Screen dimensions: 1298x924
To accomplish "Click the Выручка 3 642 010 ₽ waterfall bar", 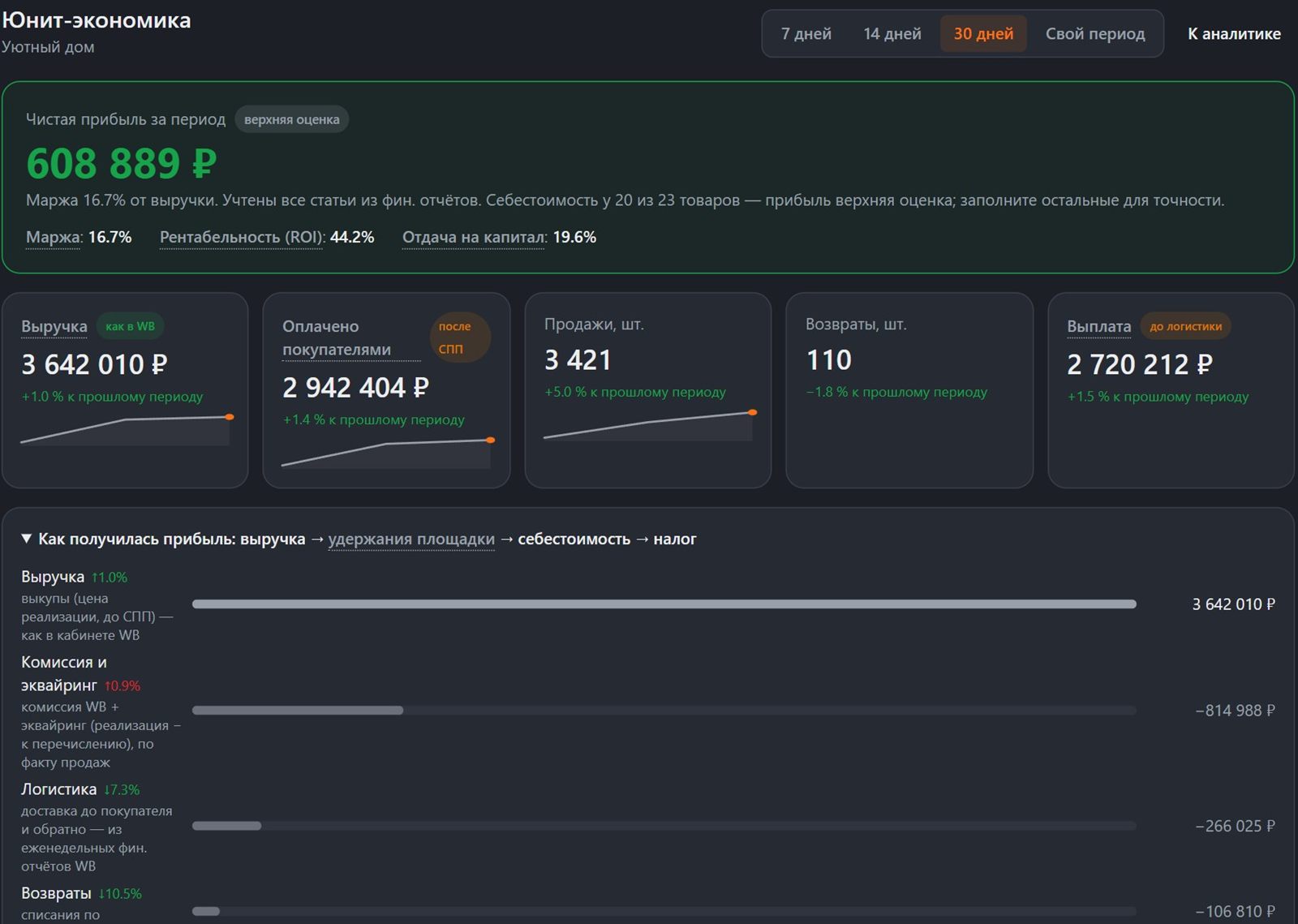I will [664, 604].
